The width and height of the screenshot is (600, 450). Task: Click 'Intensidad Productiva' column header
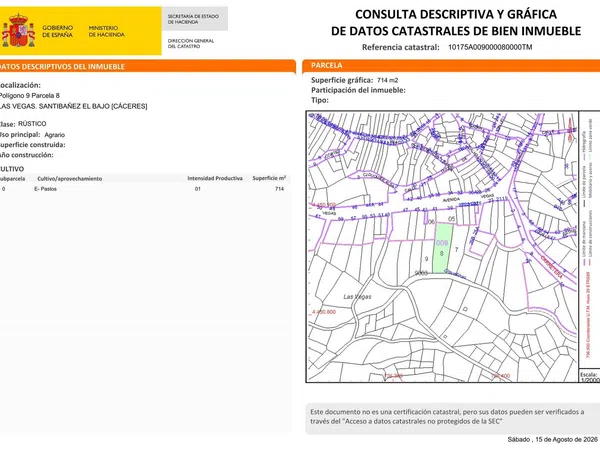215,178
